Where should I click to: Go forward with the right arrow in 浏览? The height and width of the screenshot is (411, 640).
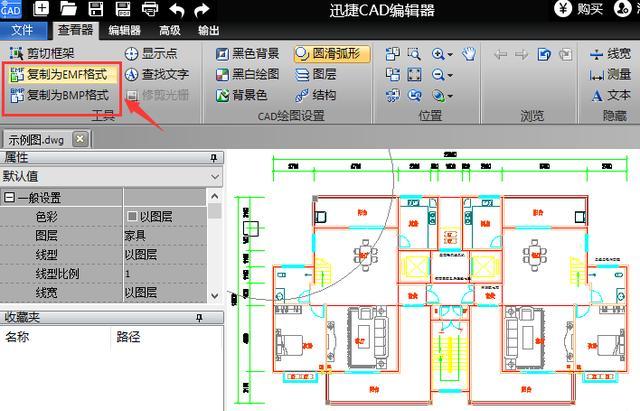[522, 54]
